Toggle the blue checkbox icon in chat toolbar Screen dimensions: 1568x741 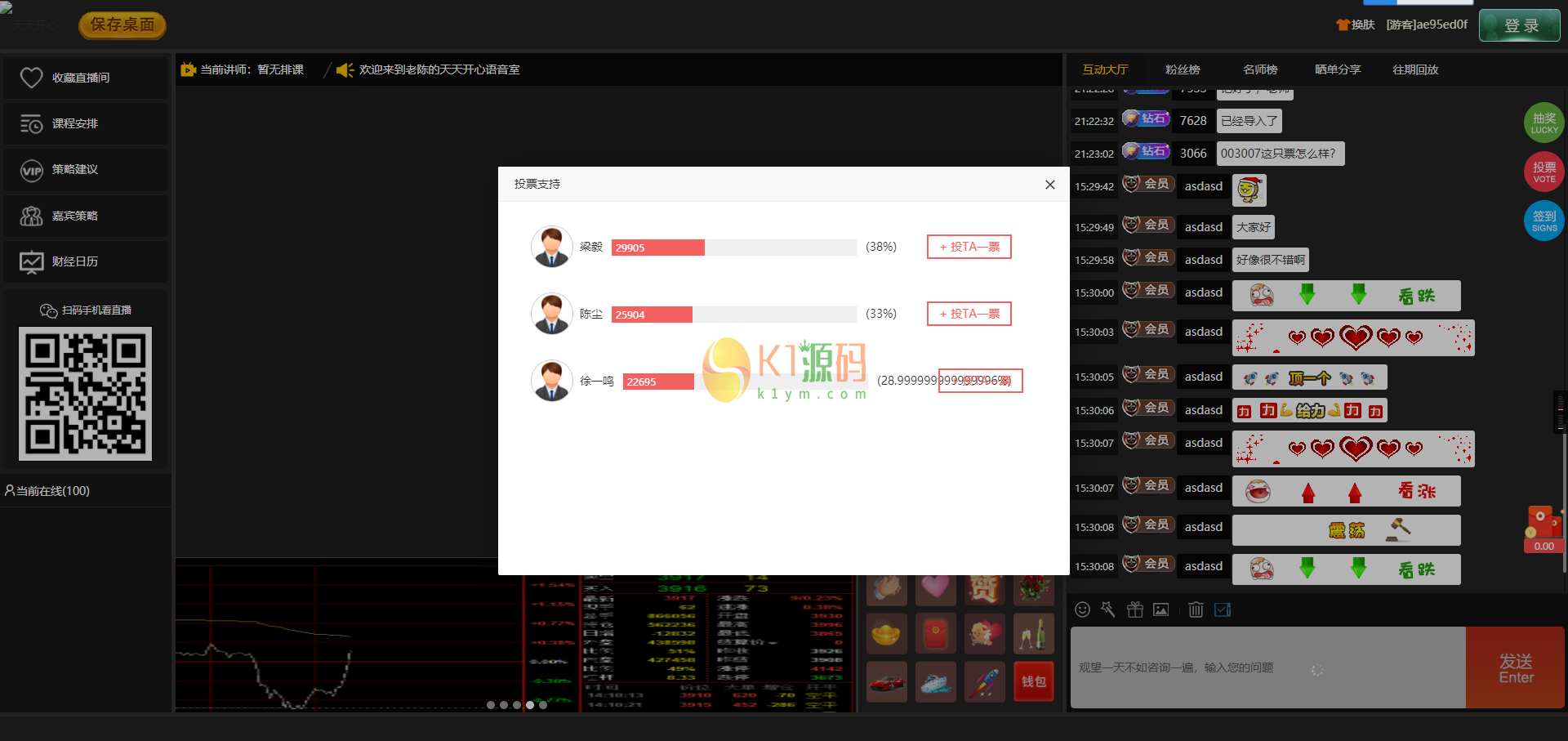coord(1223,609)
